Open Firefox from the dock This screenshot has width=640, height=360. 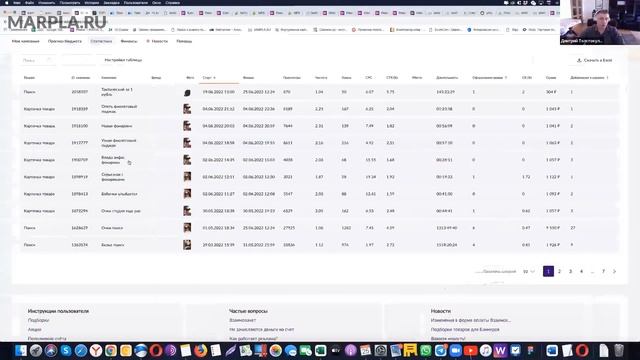point(200,351)
